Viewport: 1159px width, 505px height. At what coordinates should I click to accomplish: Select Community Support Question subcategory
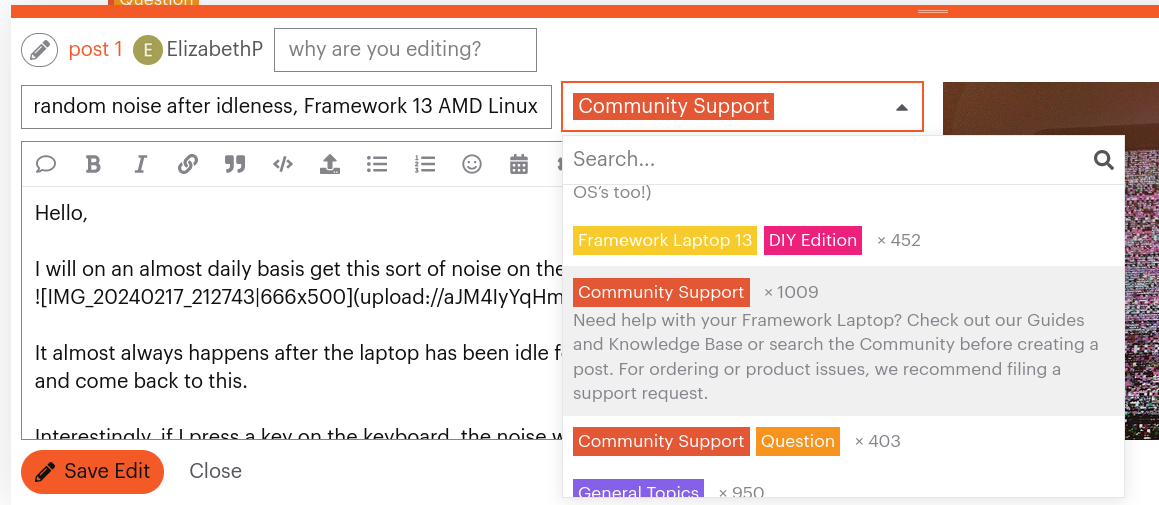click(x=843, y=441)
